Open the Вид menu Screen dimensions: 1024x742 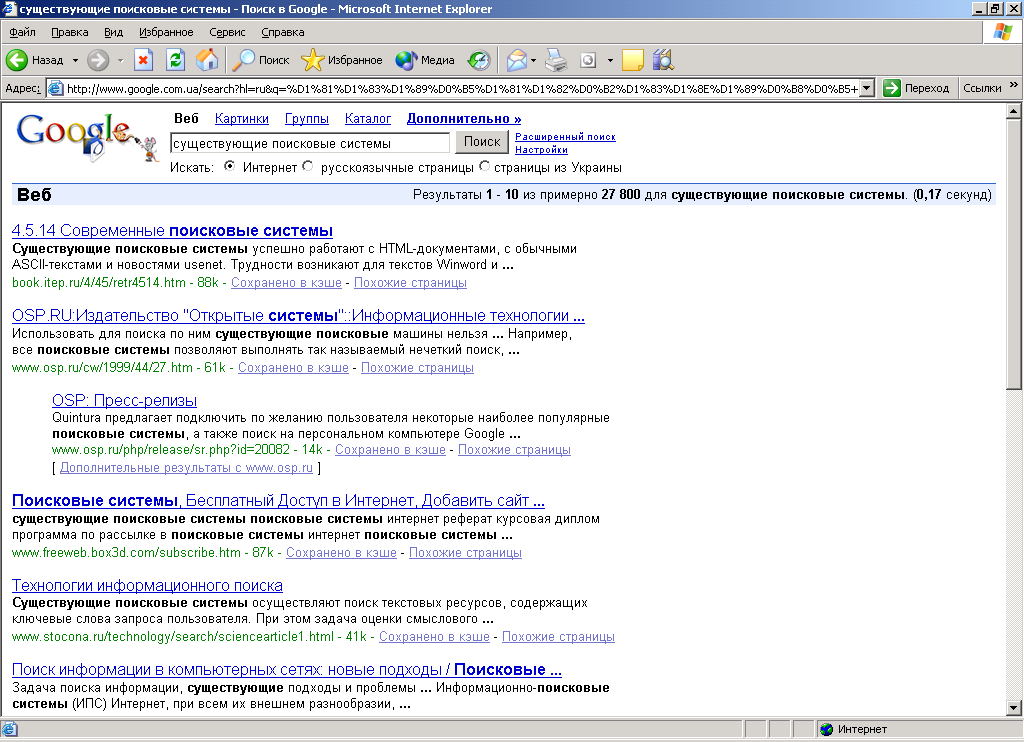[114, 32]
